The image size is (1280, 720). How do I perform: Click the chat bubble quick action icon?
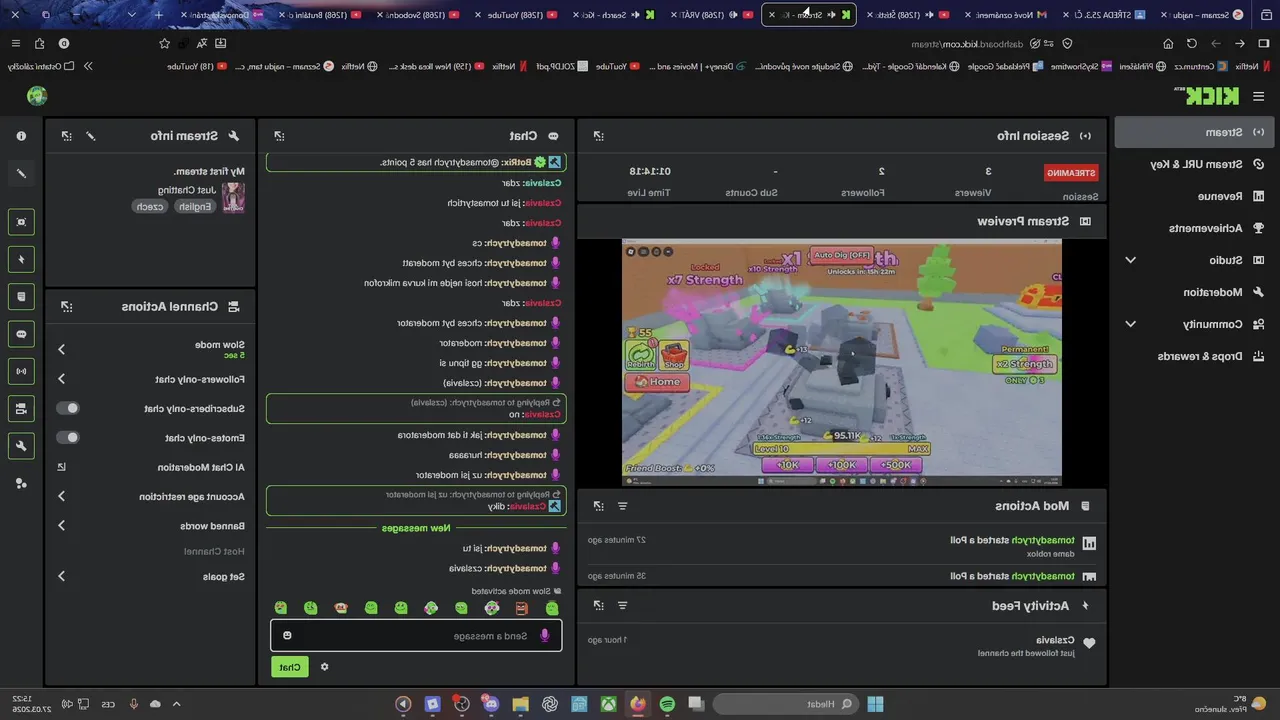pos(21,334)
